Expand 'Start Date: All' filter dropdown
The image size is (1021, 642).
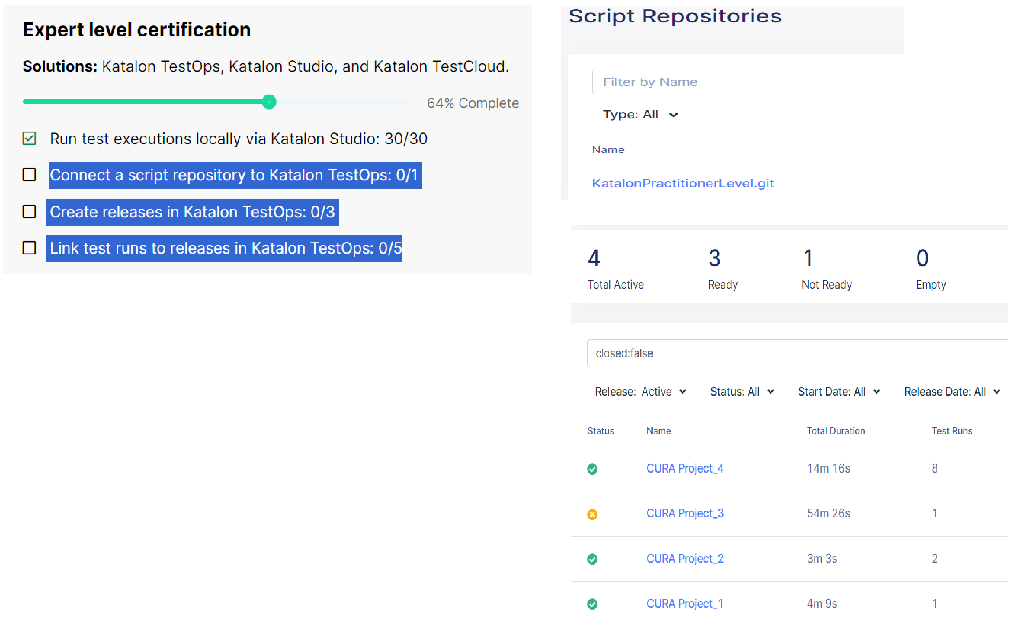pyautogui.click(x=839, y=392)
